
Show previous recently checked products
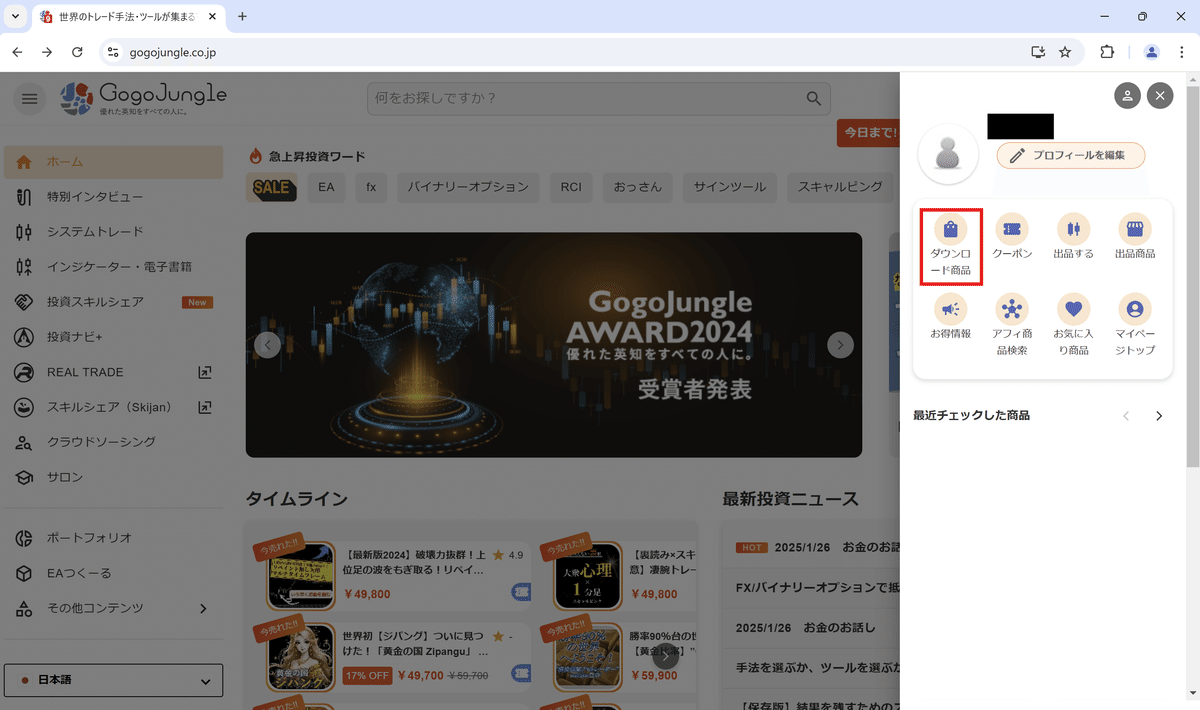(x=1127, y=416)
